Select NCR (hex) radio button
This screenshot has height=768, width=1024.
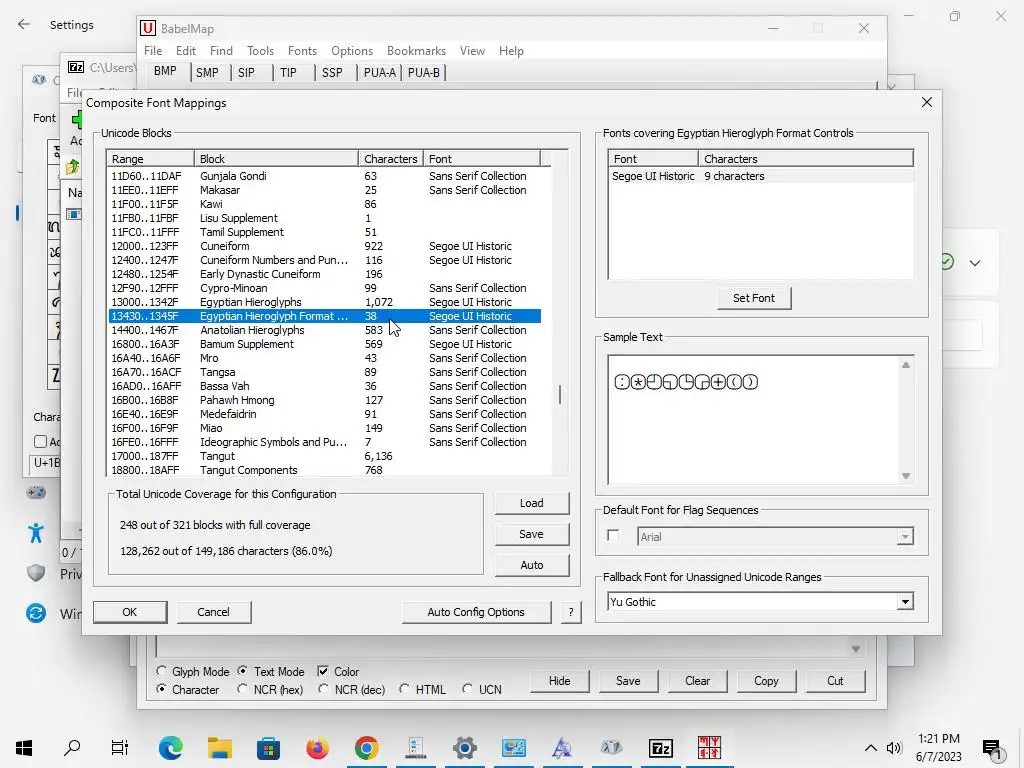[x=242, y=689]
